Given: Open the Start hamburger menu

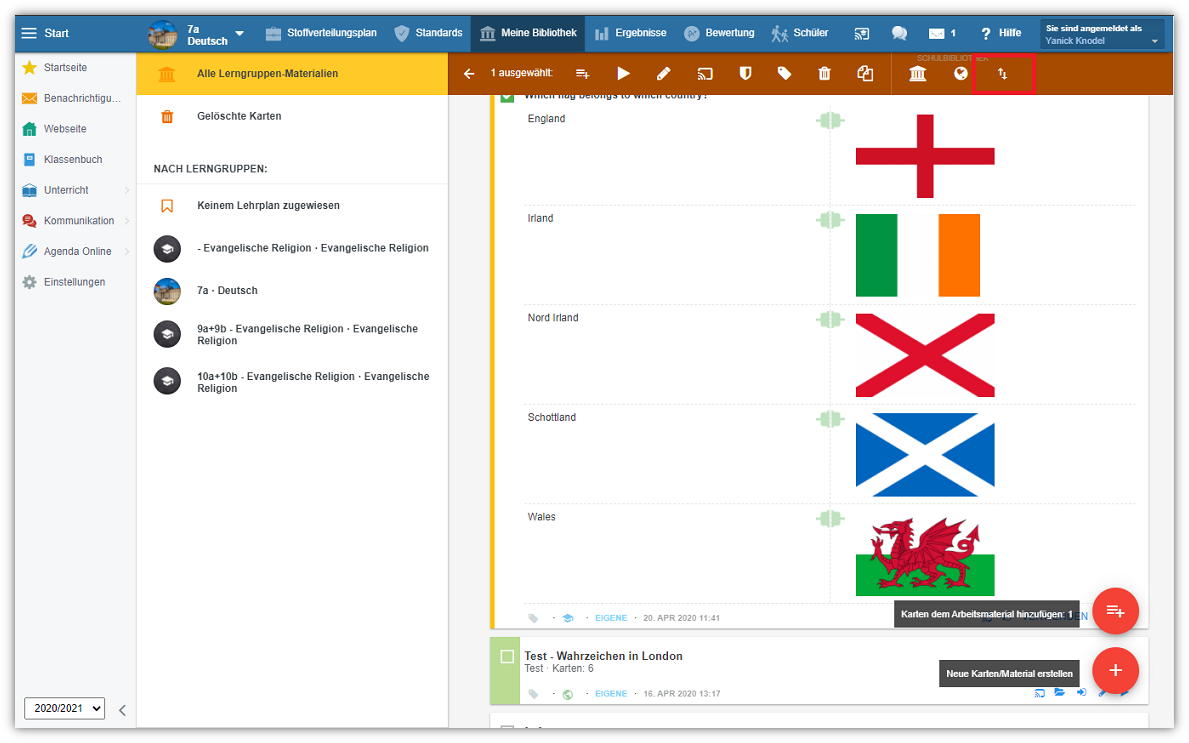Looking at the screenshot, I should point(29,33).
